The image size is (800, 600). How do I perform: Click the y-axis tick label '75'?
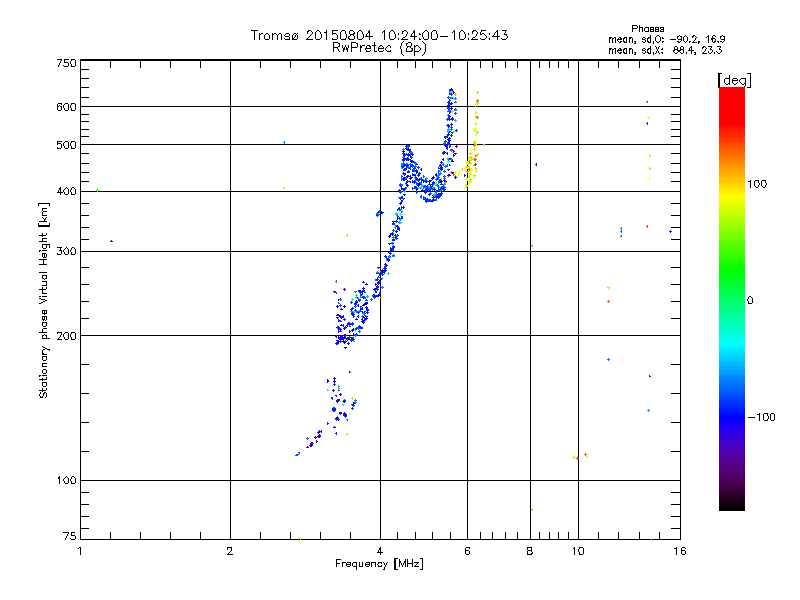point(70,536)
